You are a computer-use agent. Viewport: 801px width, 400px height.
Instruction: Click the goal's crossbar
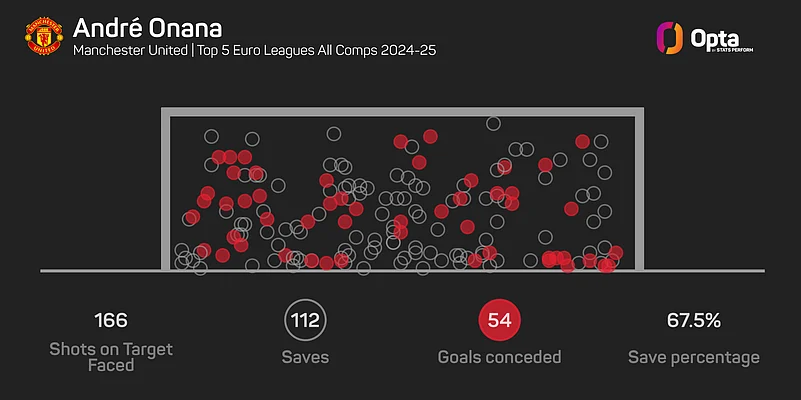400,113
